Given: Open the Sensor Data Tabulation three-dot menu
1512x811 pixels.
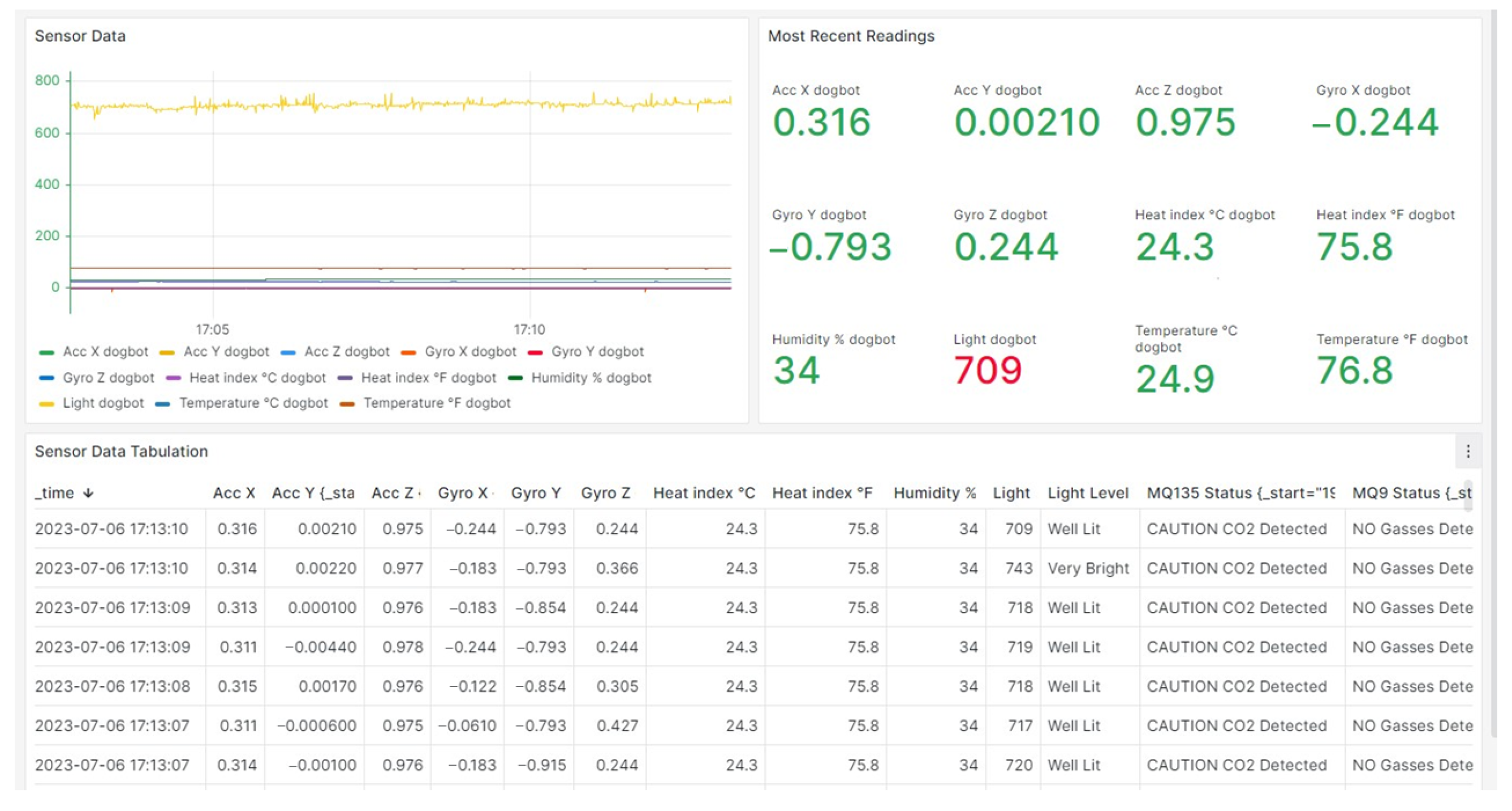Looking at the screenshot, I should 1467,451.
